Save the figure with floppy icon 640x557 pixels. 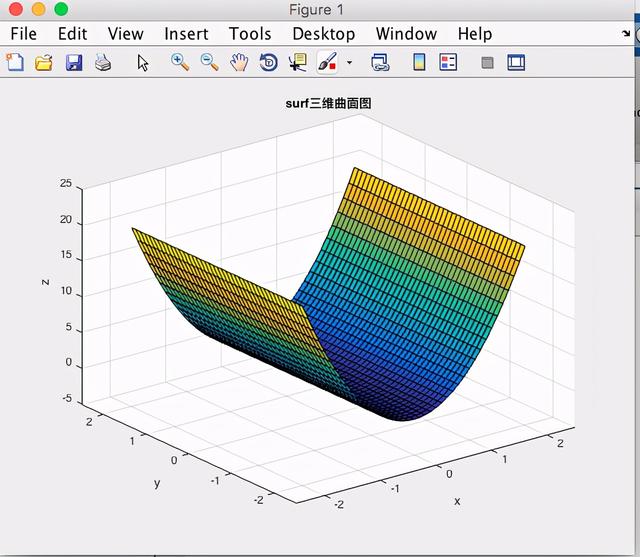coord(74,63)
